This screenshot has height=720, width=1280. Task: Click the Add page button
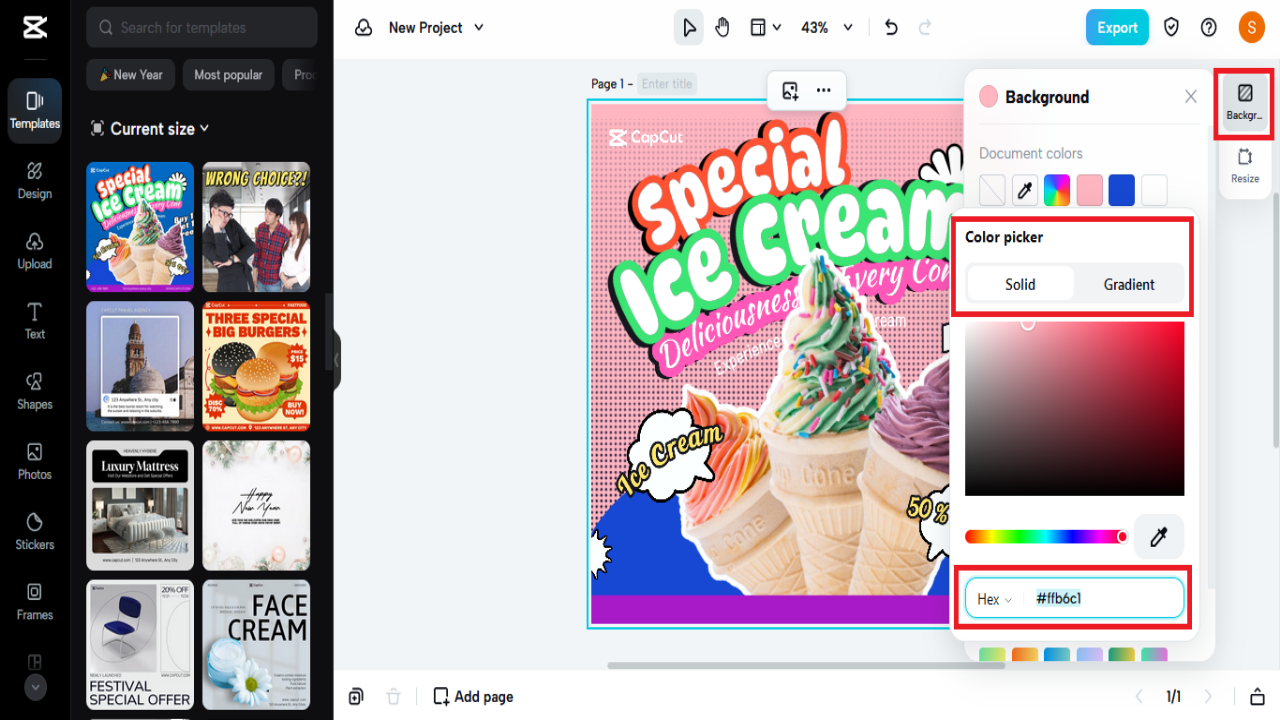tap(473, 697)
